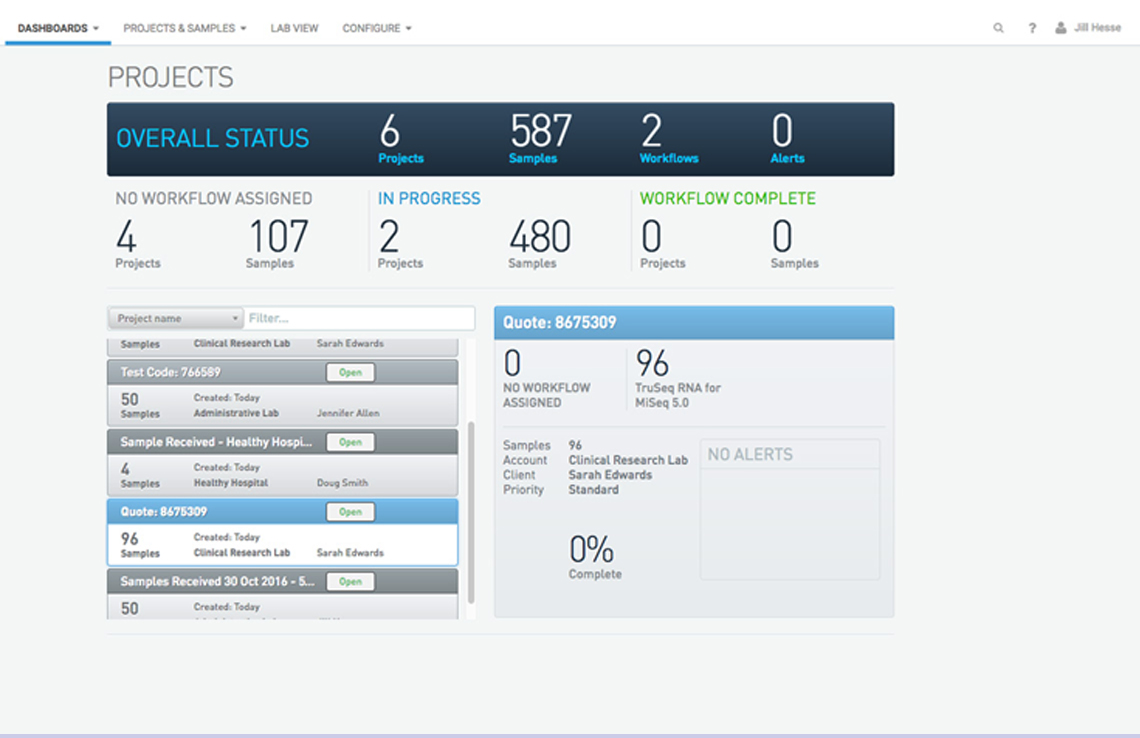Switch to Lab View
1140x738 pixels.
coord(294,28)
